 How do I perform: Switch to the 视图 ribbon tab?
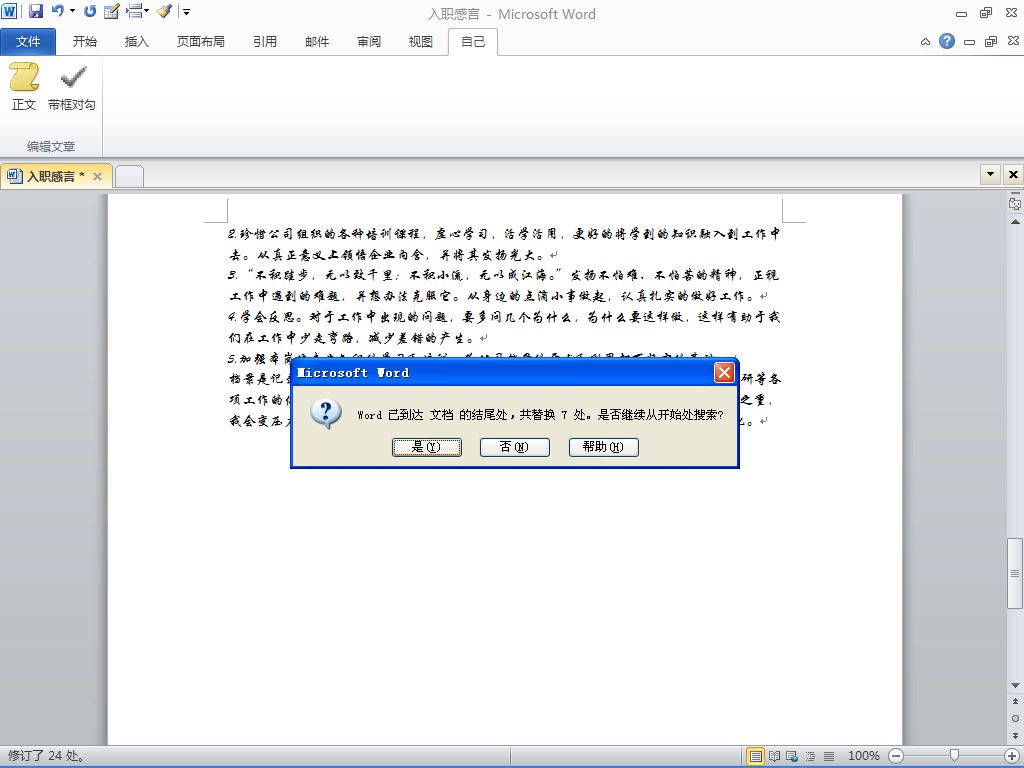[x=421, y=42]
